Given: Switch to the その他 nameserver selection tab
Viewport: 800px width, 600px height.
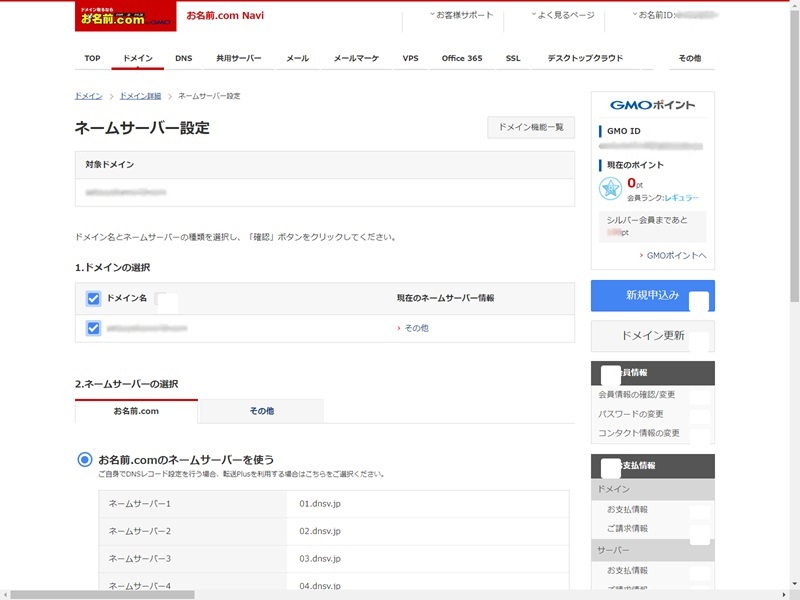Looking at the screenshot, I should pyautogui.click(x=262, y=411).
